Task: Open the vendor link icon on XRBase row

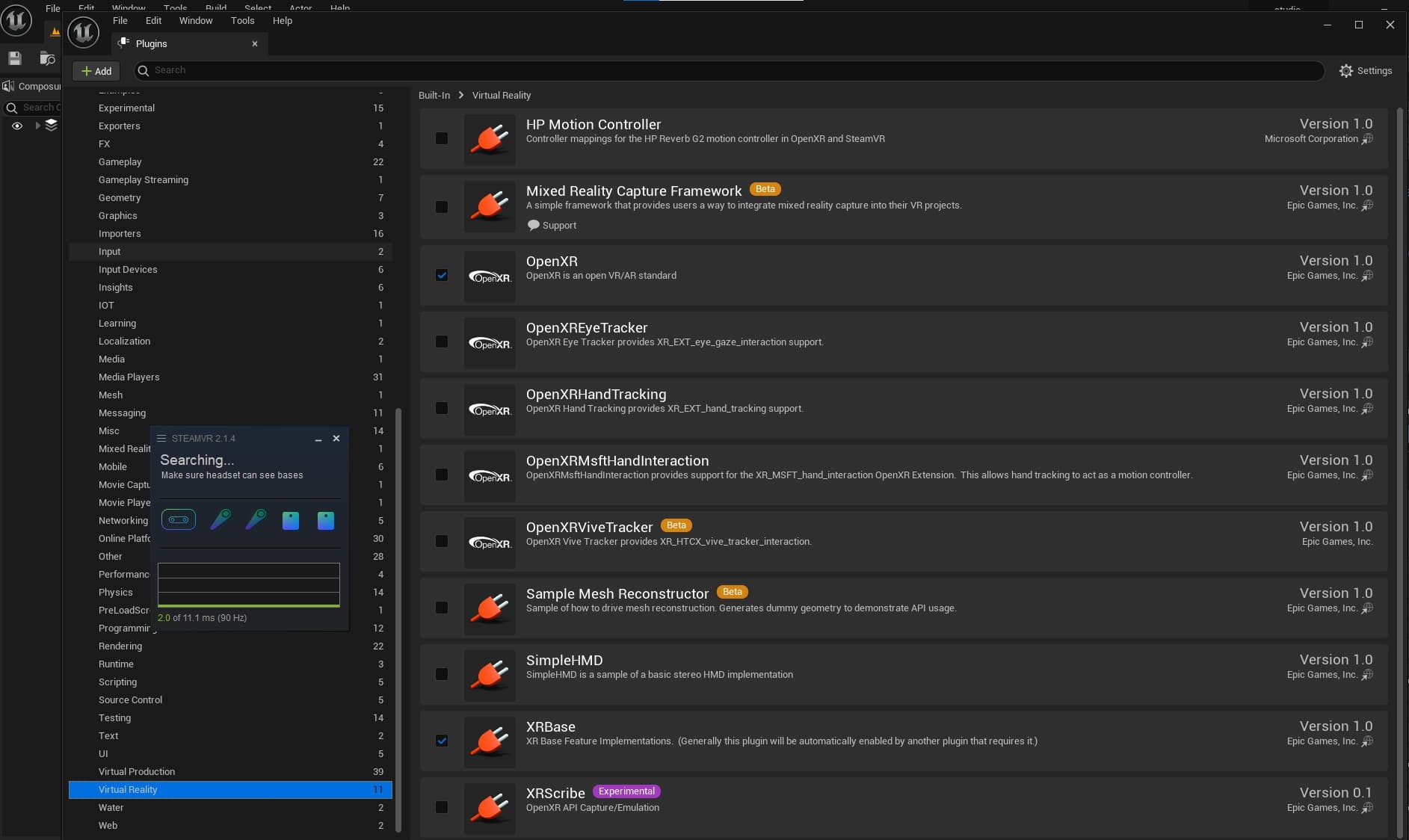Action: coord(1367,741)
